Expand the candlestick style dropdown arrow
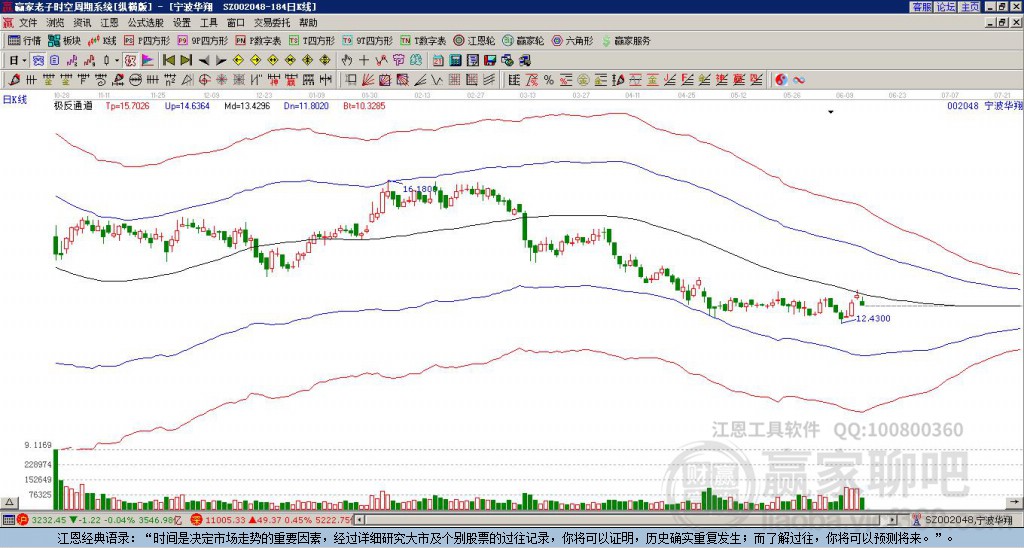The height and width of the screenshot is (548, 1024). coord(116,61)
